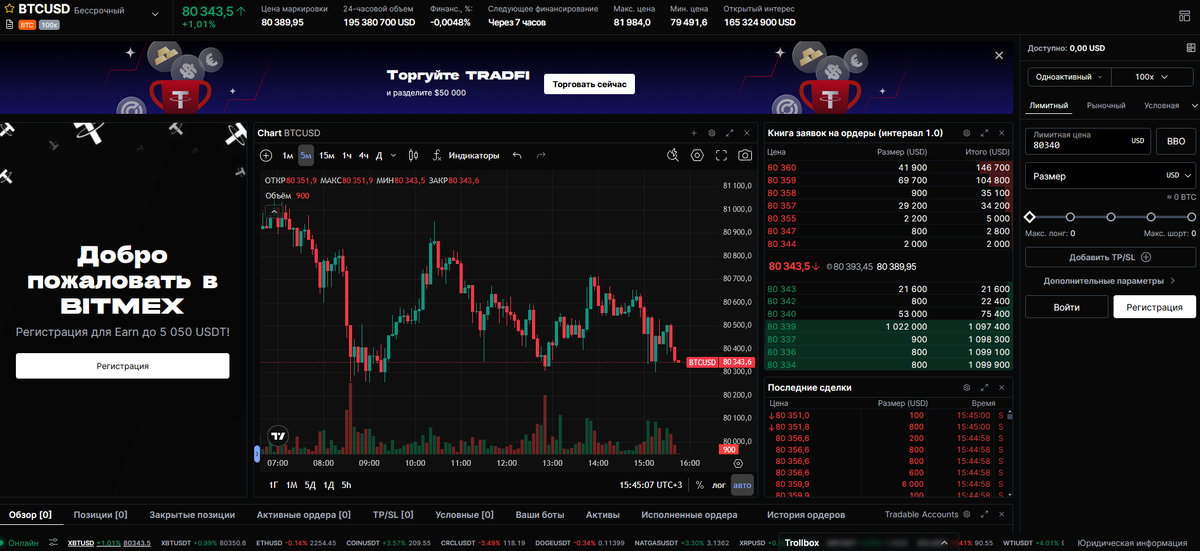Screen dimensions: 1200x551
Task: Open the document icon under BTCUSD title
Action: [9, 24]
